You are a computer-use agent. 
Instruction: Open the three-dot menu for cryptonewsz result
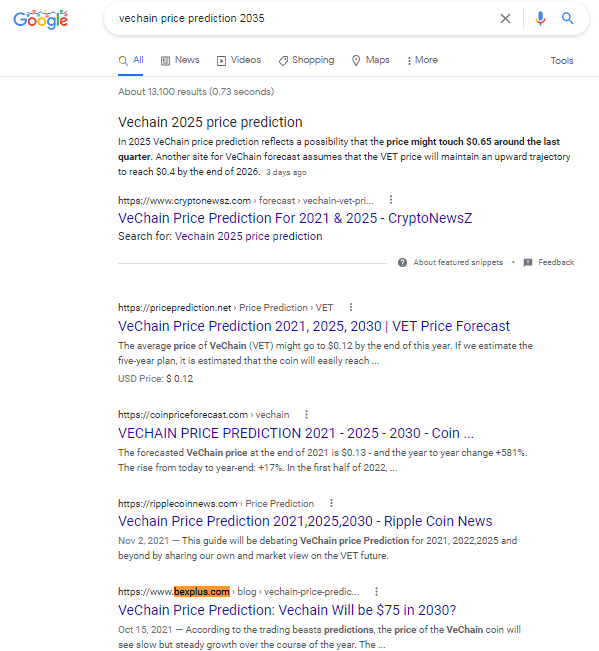click(x=391, y=200)
